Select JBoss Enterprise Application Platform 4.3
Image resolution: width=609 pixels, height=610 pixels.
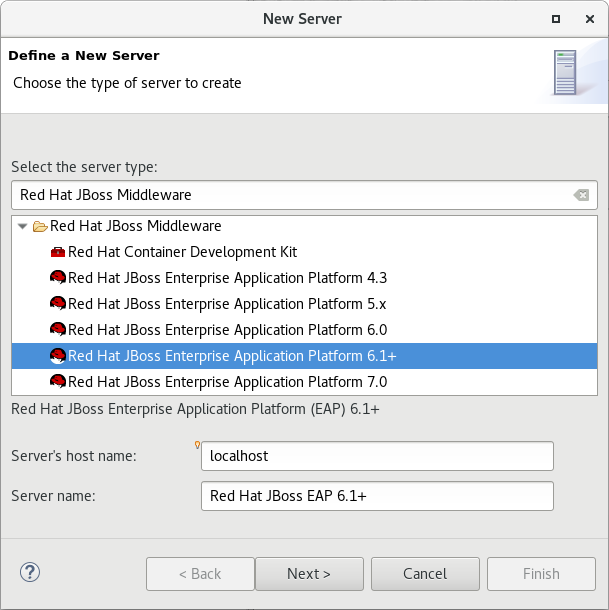click(x=304, y=278)
